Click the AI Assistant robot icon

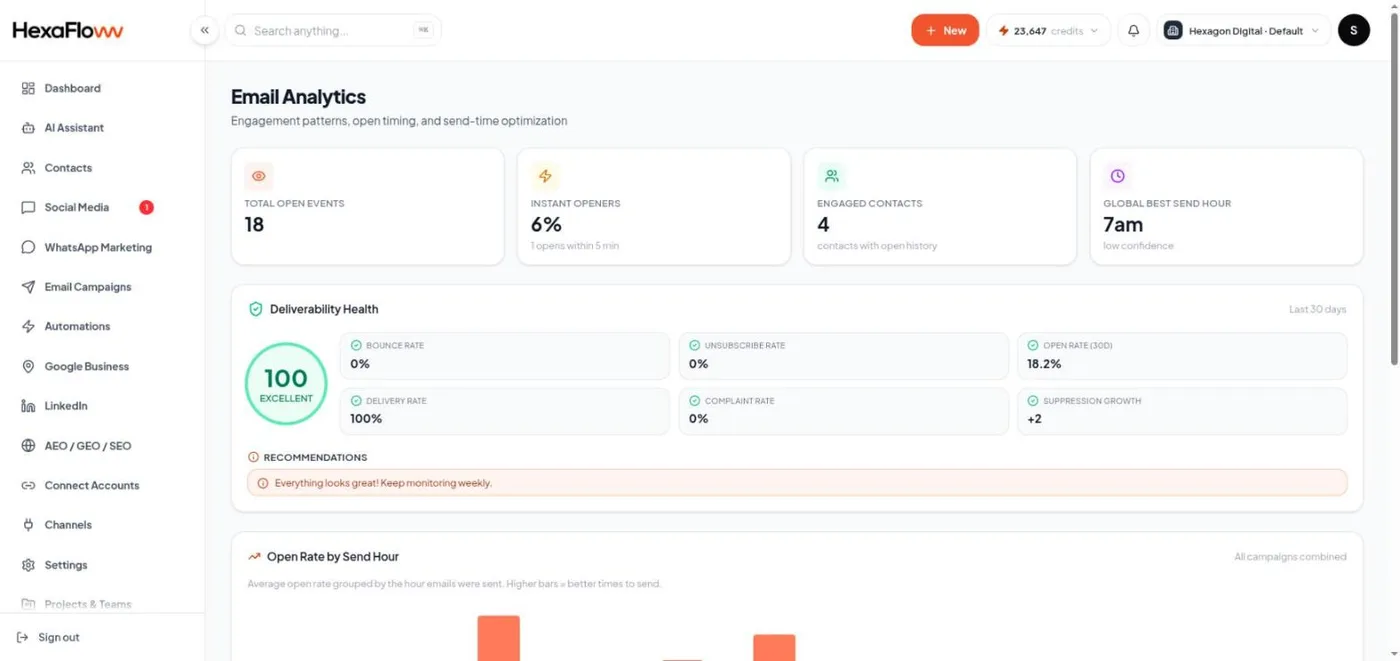tap(28, 128)
